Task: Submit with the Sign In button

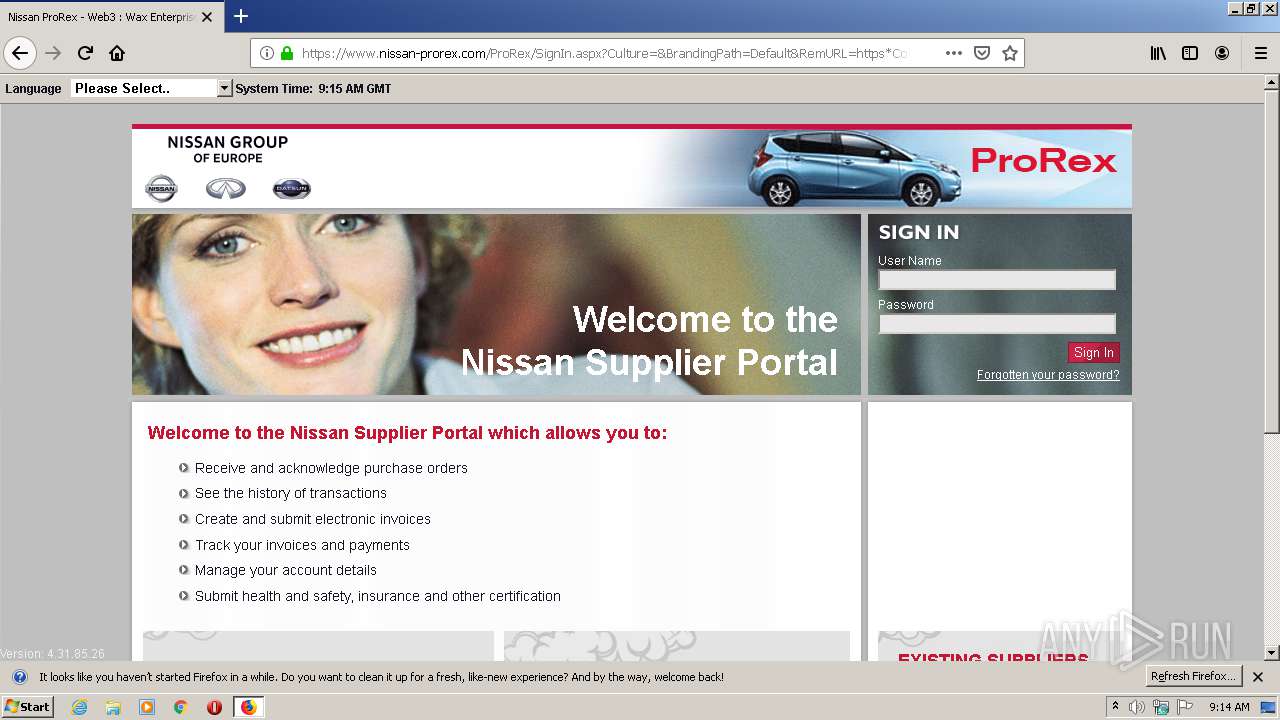Action: point(1094,352)
